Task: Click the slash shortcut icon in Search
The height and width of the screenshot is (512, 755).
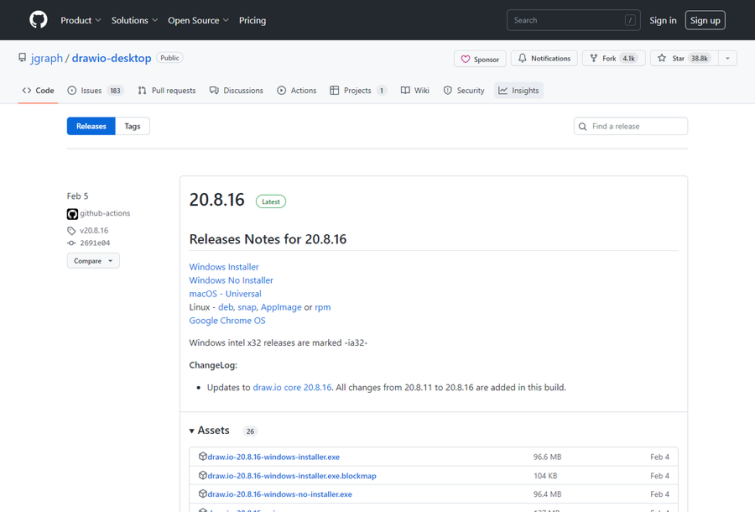Action: coord(630,20)
